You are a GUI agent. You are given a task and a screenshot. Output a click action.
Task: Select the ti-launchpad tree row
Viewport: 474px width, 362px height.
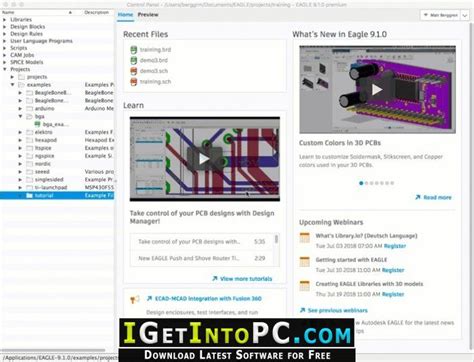tap(57, 187)
